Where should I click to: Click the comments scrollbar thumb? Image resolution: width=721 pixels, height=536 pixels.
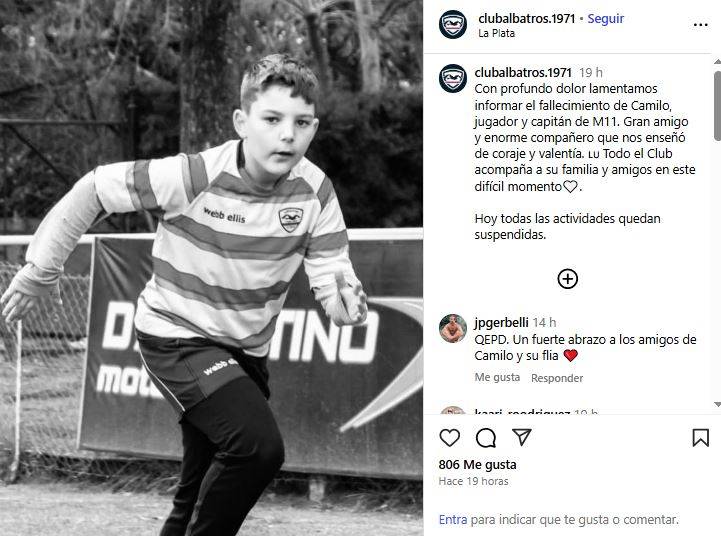717,106
